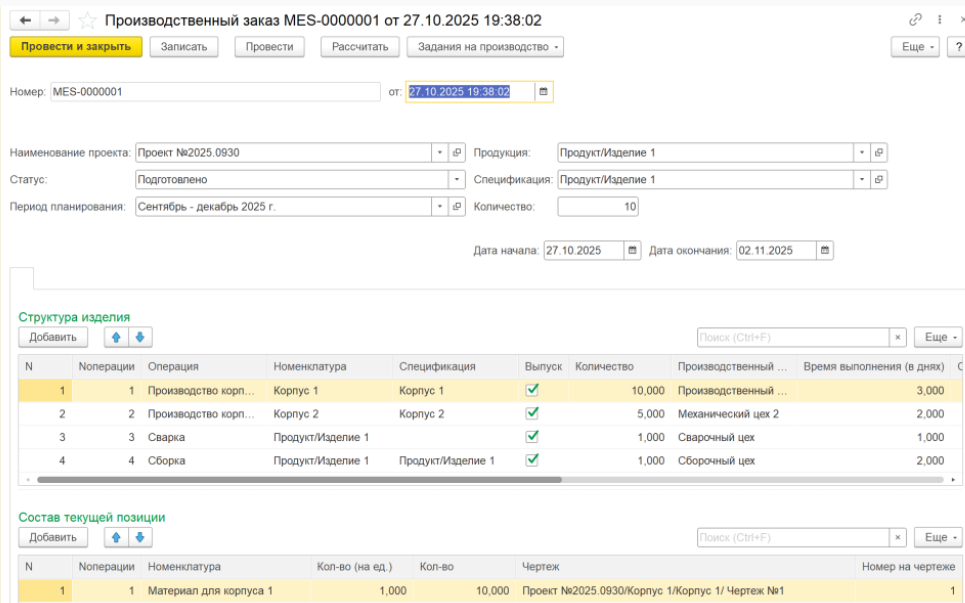This screenshot has height=603, width=965.
Task: Add a row to Состав текущей позиции
Action: coord(53,537)
